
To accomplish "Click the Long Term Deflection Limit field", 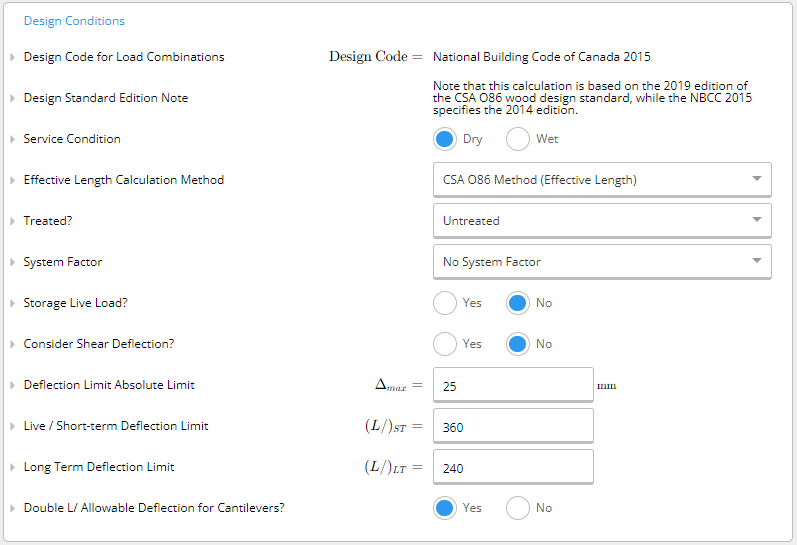I will click(513, 467).
